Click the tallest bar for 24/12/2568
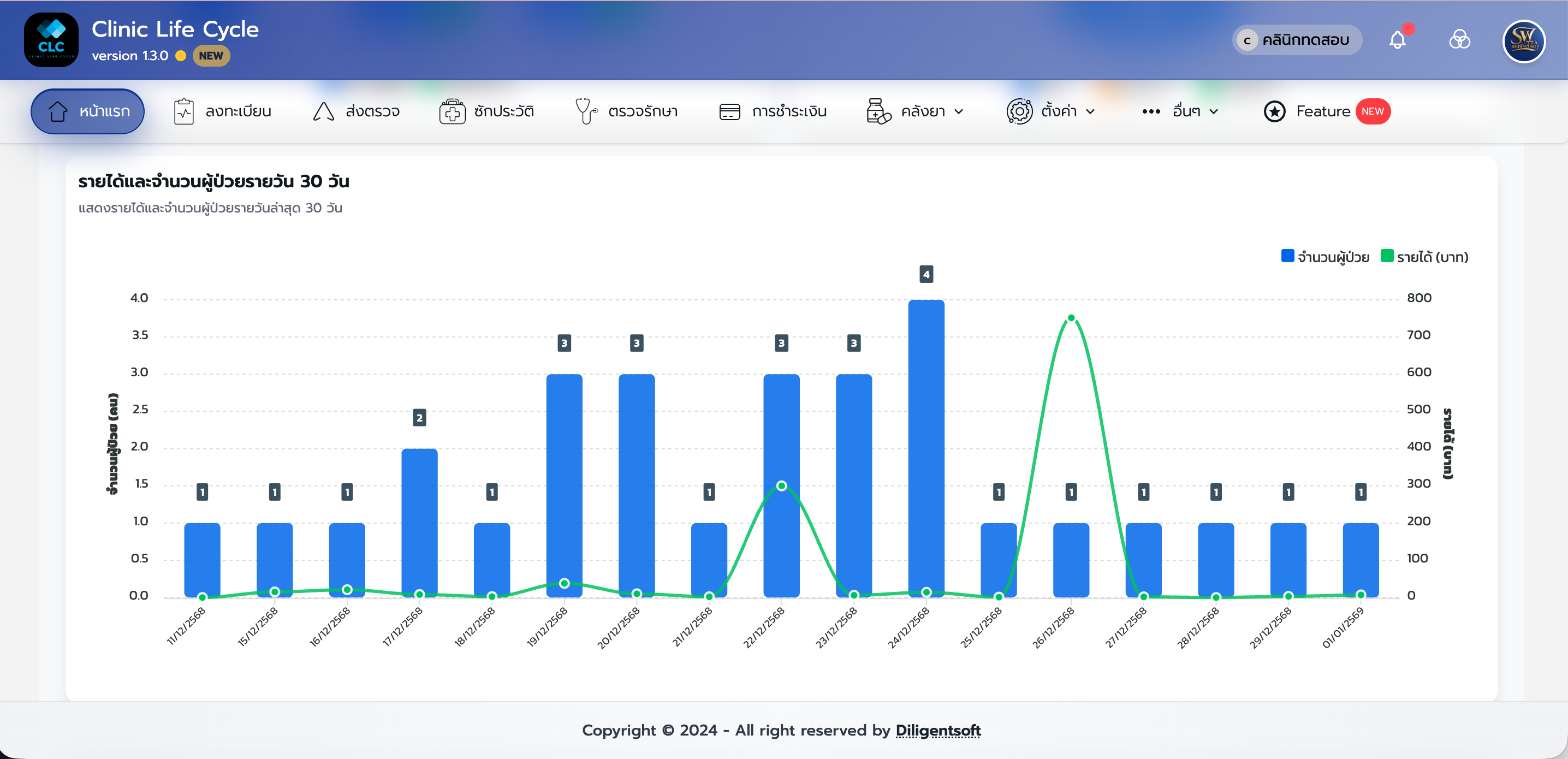 (926, 447)
